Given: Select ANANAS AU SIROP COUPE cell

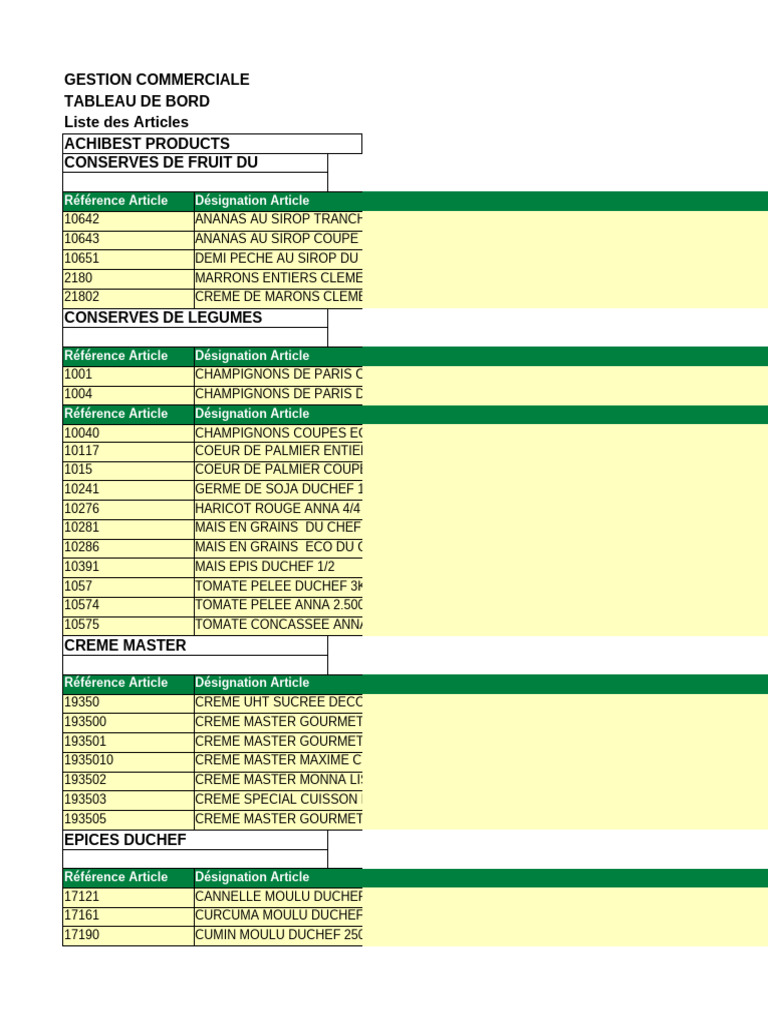Looking at the screenshot, I should click(278, 240).
